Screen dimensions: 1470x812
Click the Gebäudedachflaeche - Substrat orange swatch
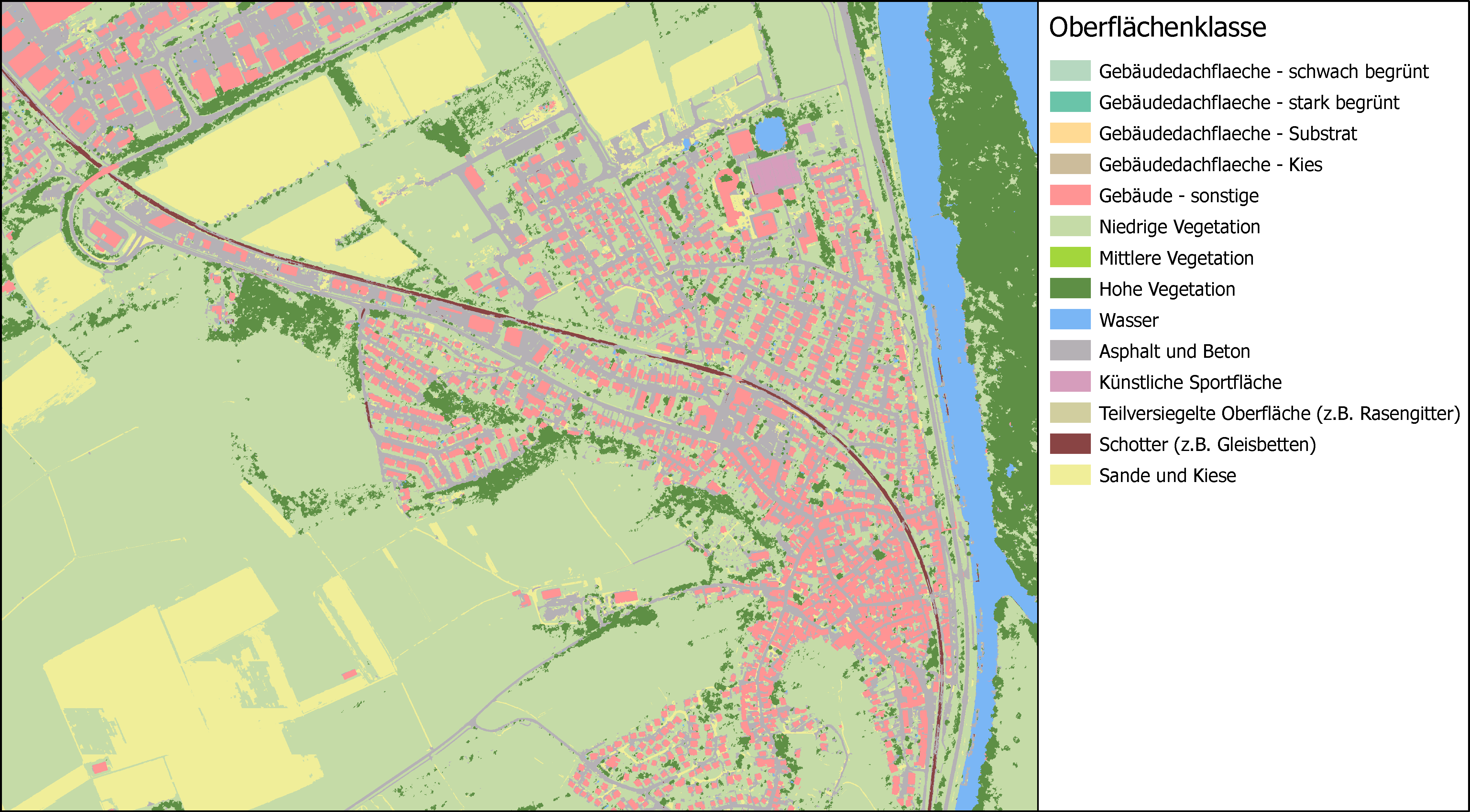click(1070, 133)
